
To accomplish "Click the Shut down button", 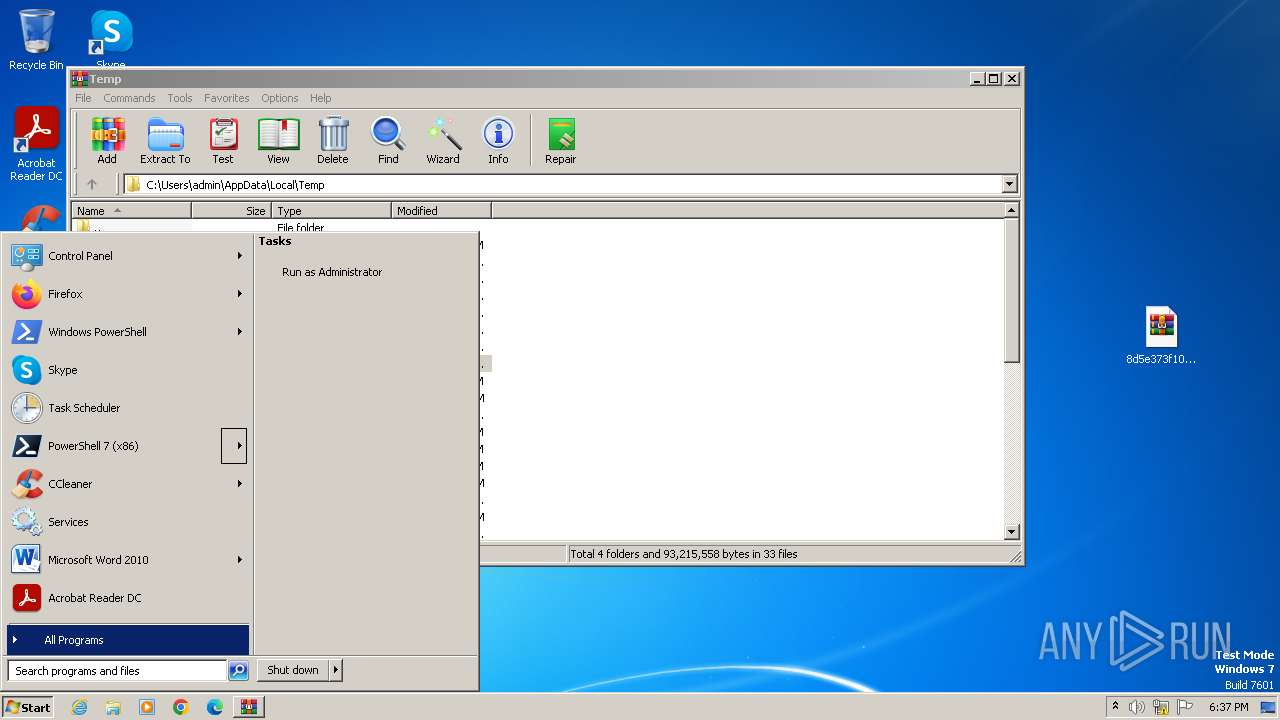I will click(x=293, y=670).
